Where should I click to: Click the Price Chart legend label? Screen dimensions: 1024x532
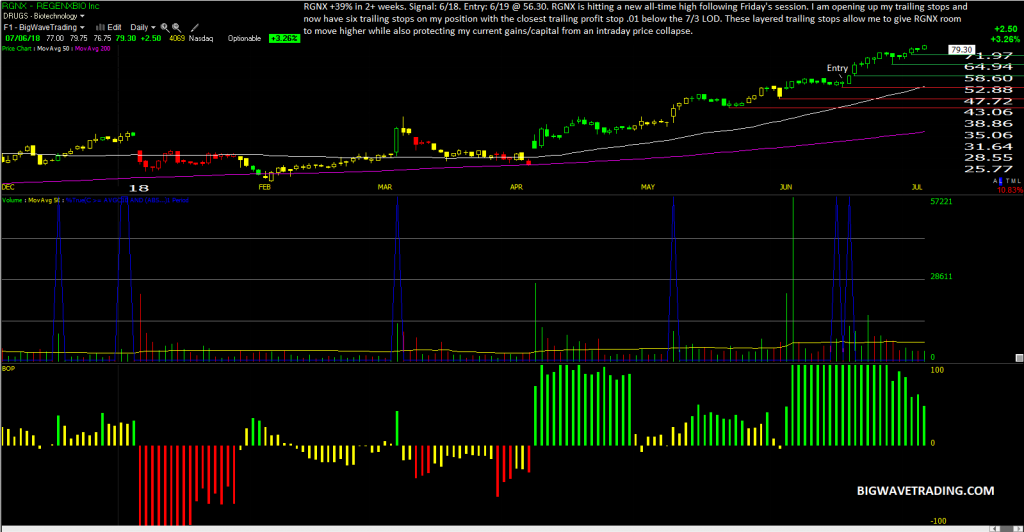point(16,48)
